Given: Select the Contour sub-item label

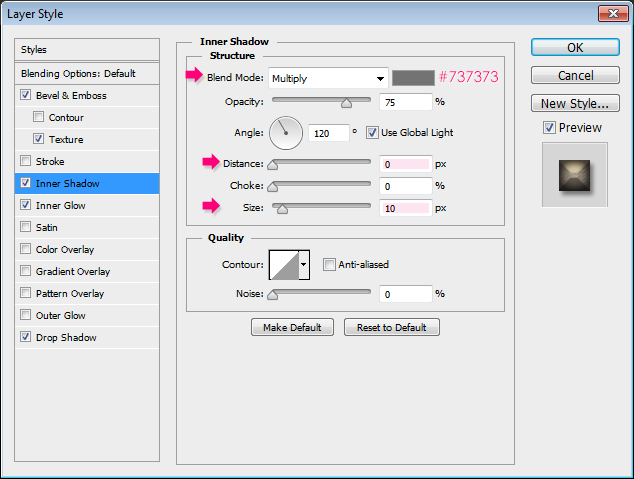Looking at the screenshot, I should (66, 118).
